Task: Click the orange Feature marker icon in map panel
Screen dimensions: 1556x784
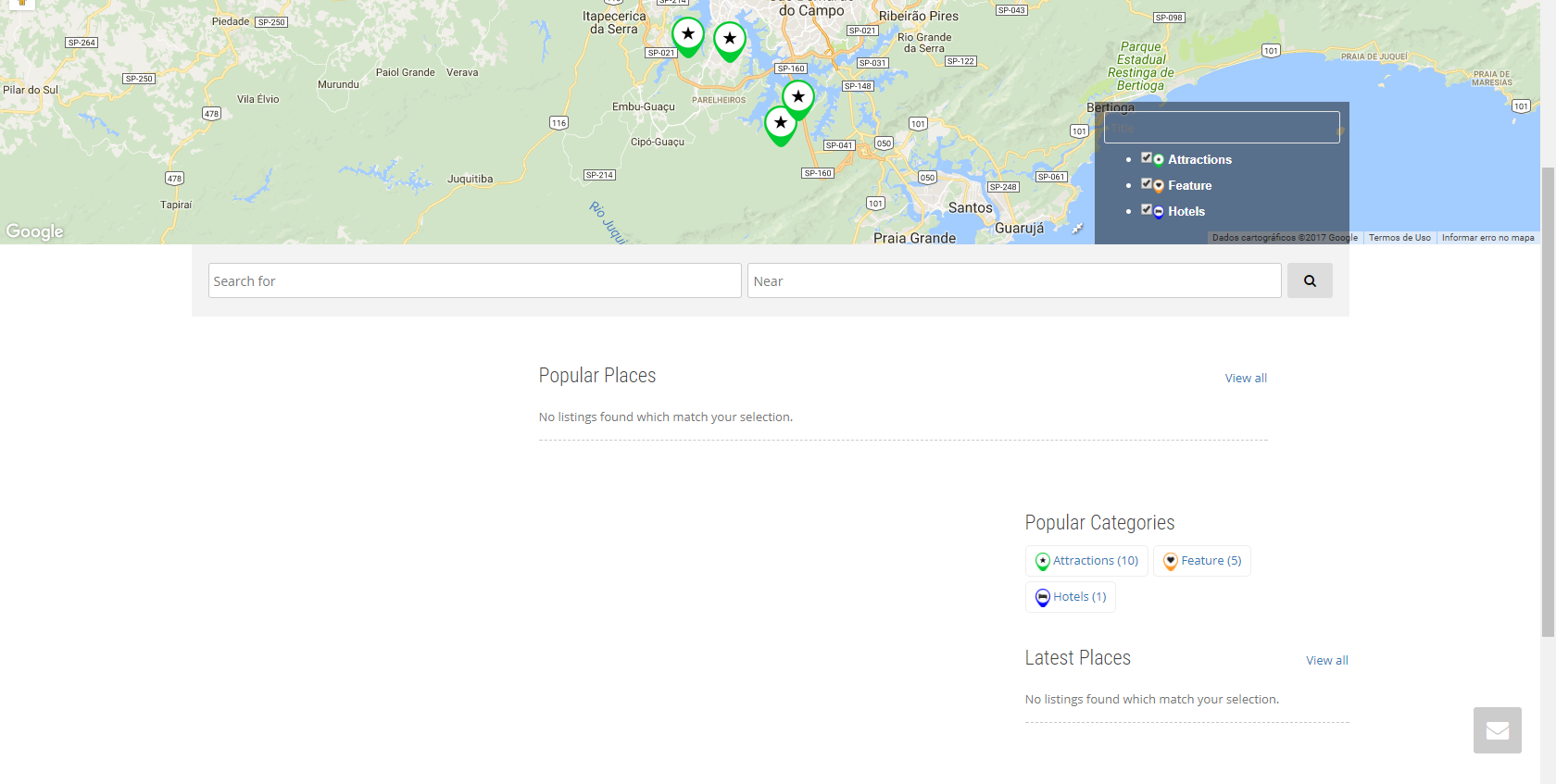Action: tap(1159, 186)
